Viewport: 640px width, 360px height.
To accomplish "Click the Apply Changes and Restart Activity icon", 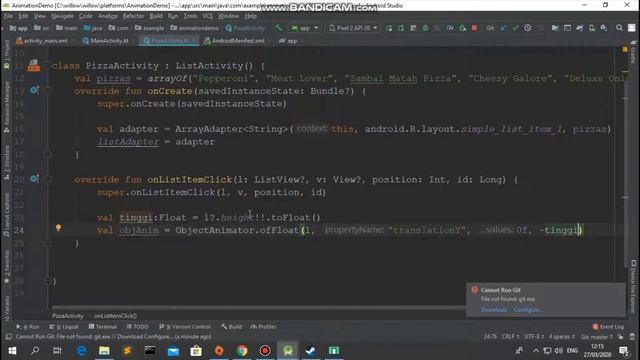I will [389, 28].
